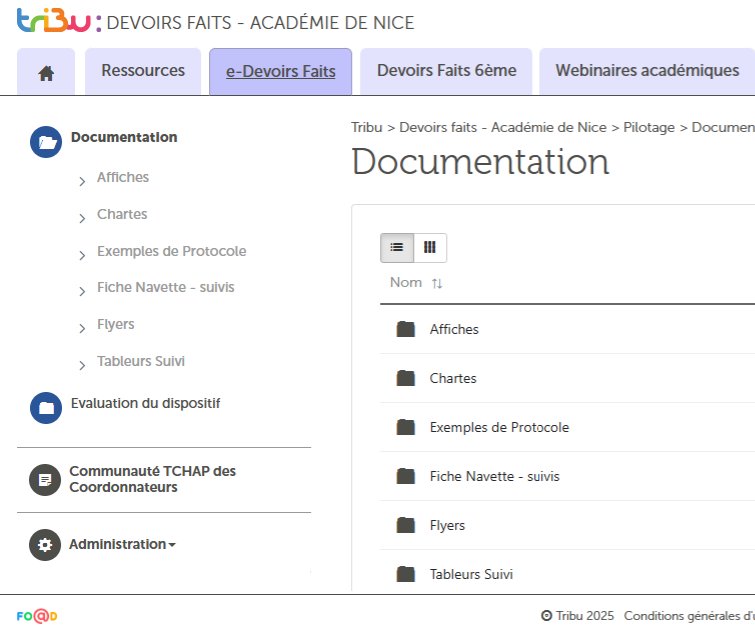This screenshot has height=630, width=755.
Task: Click the Tribu breadcrumb link
Action: coord(366,128)
